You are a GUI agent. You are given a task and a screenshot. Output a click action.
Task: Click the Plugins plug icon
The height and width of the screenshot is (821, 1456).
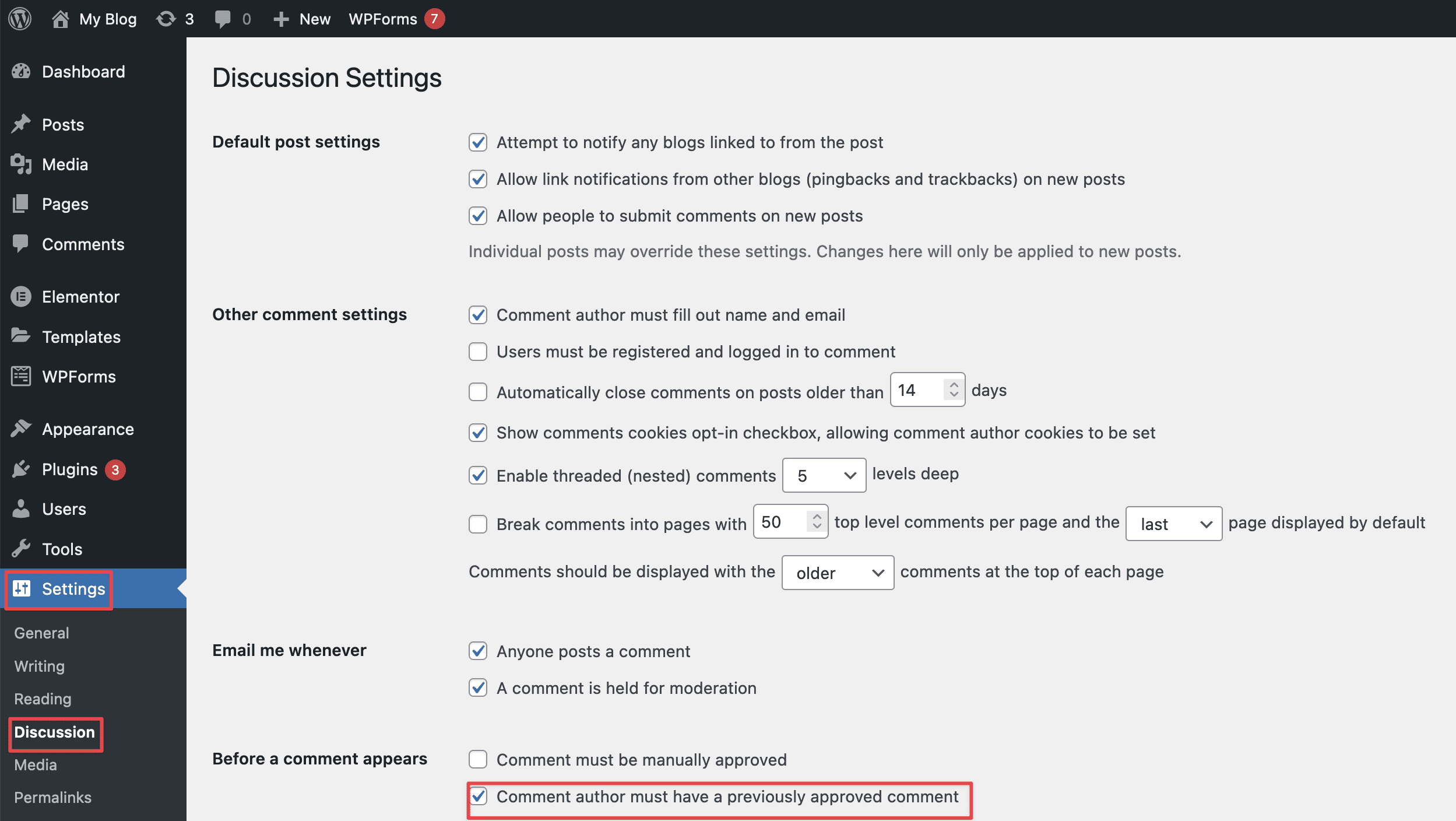coord(21,469)
